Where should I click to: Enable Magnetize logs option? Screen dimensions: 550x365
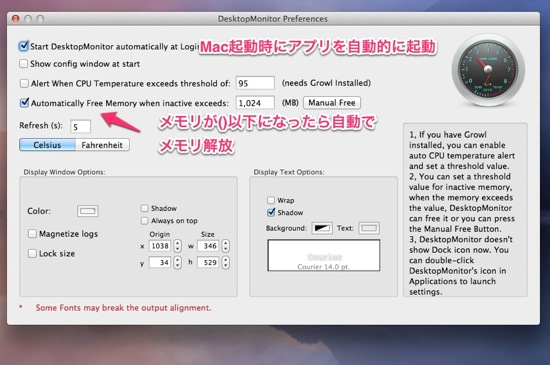click(32, 234)
